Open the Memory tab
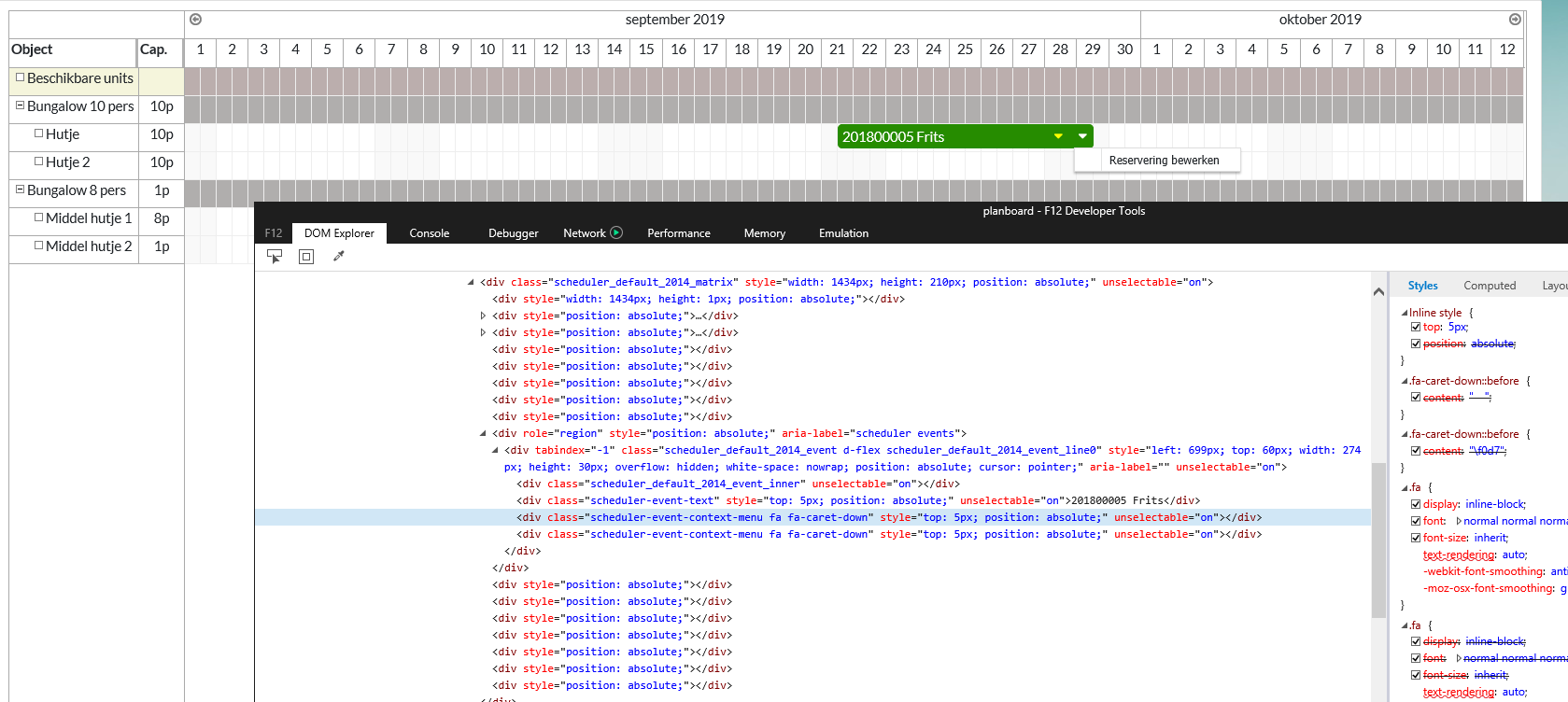The height and width of the screenshot is (702, 1568). 765,233
